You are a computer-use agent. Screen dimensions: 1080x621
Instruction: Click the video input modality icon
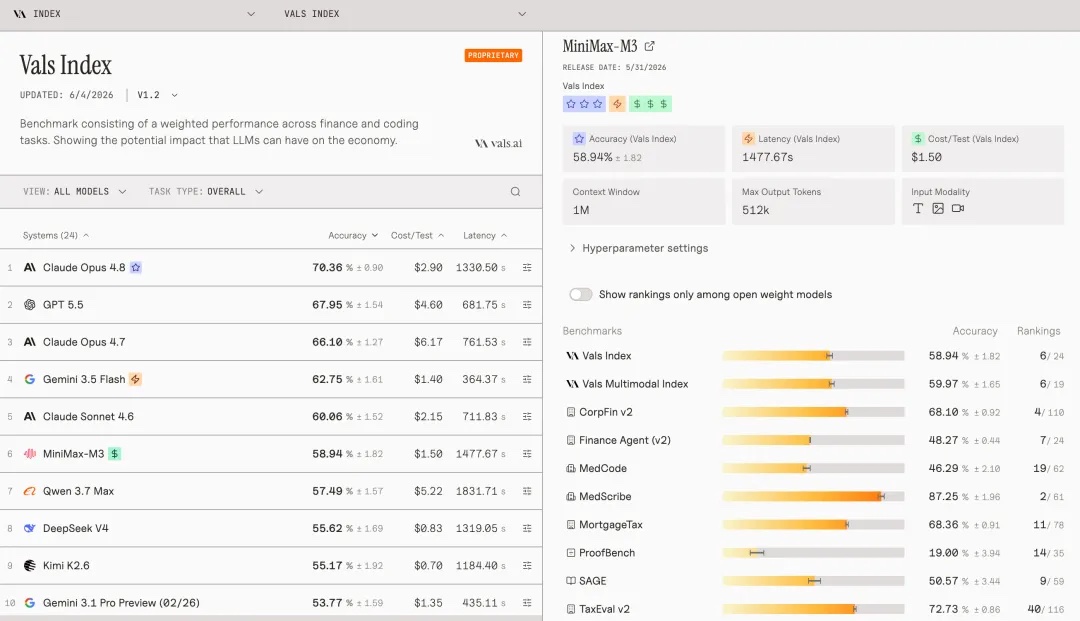pos(958,208)
